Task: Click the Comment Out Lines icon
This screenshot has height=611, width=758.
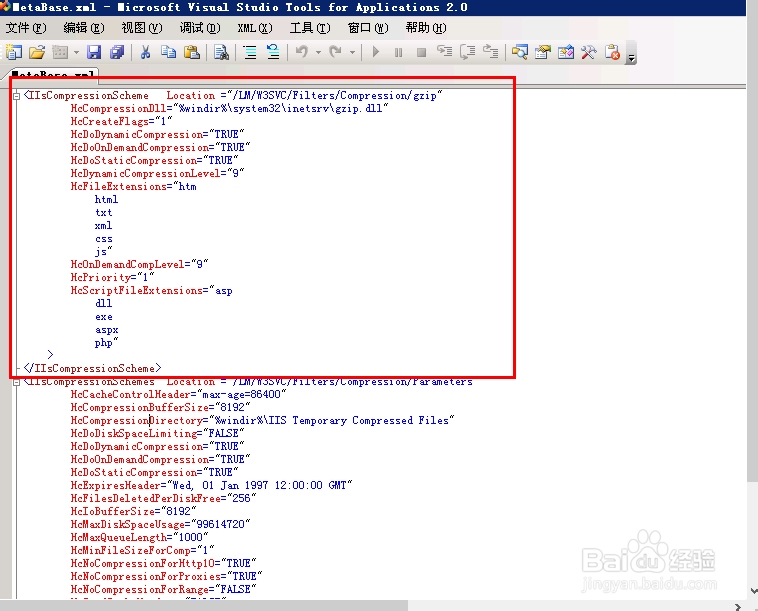Action: (x=250, y=52)
